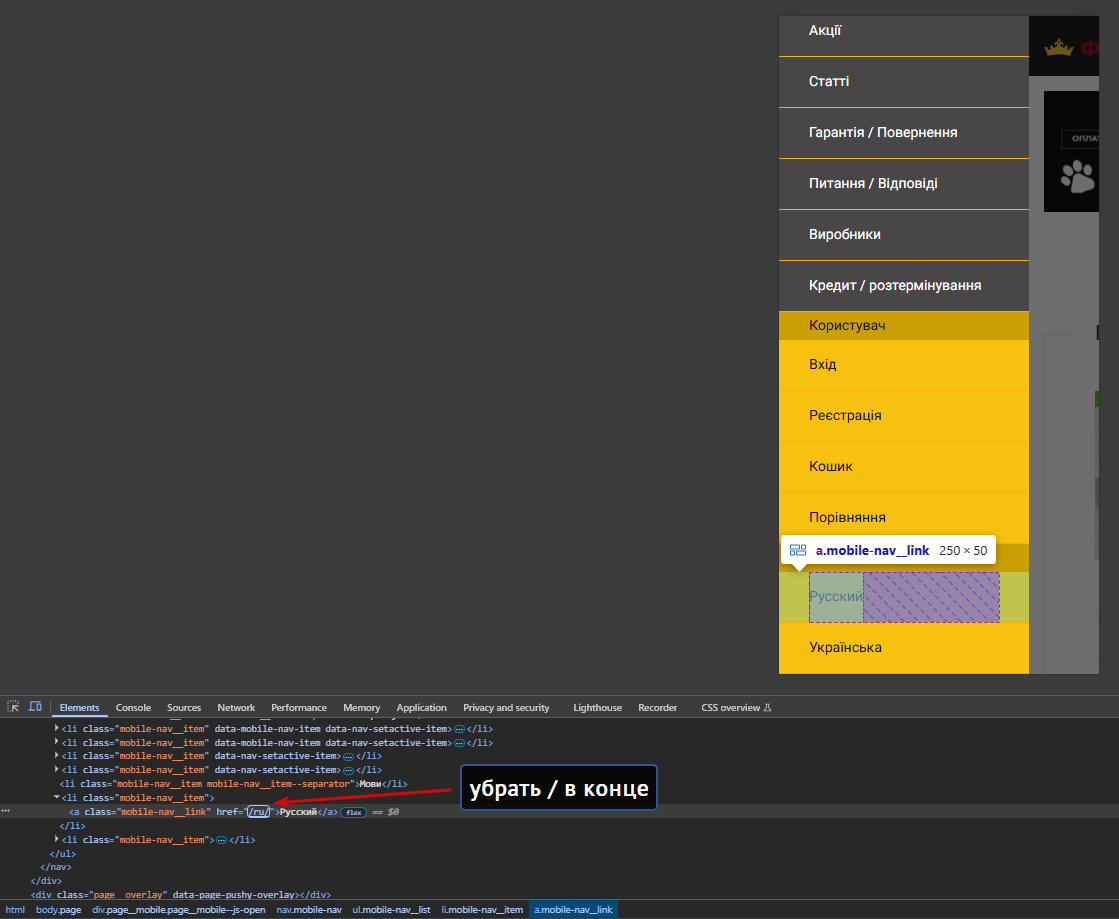Image resolution: width=1119 pixels, height=919 pixels.
Task: Click the html breadcrumb
Action: pos(15,910)
